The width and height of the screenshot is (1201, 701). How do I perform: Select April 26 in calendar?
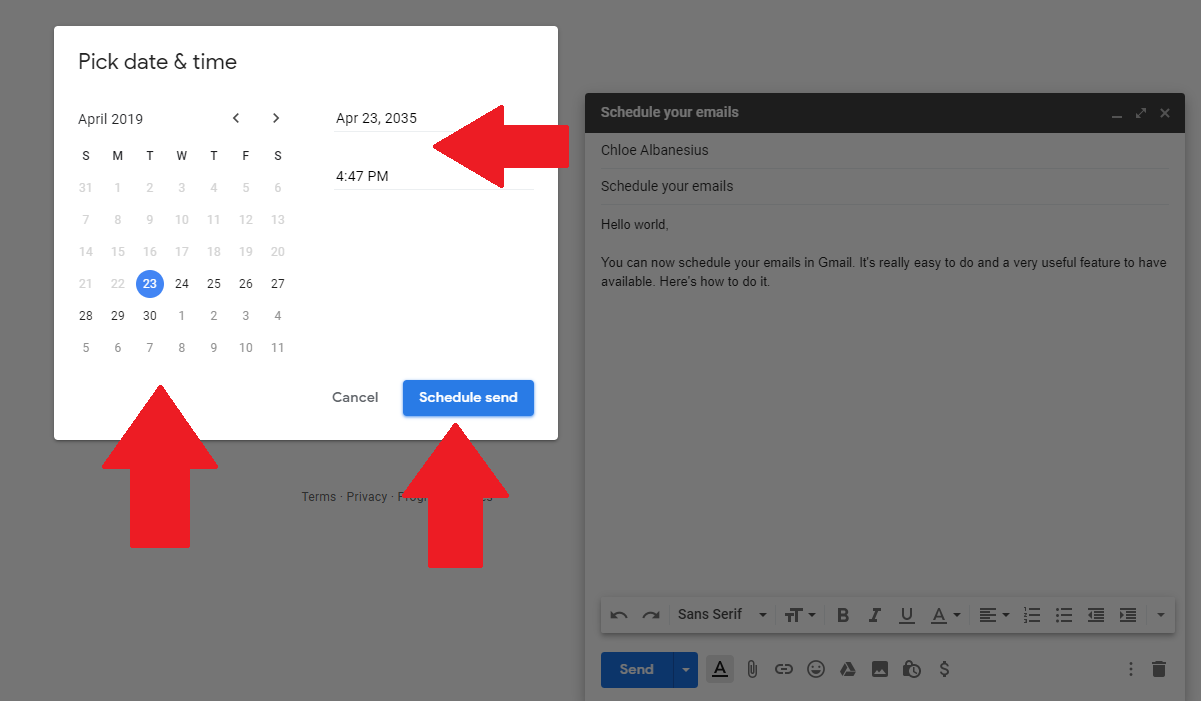click(x=246, y=284)
